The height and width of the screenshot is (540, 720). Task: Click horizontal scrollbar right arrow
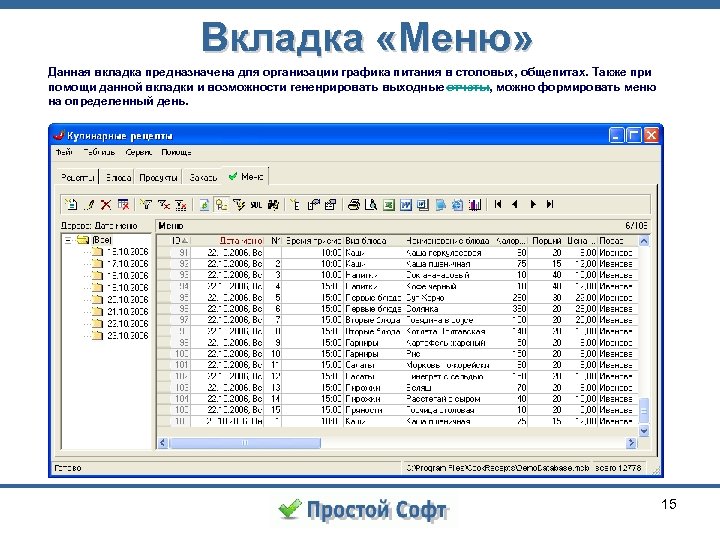(x=631, y=443)
